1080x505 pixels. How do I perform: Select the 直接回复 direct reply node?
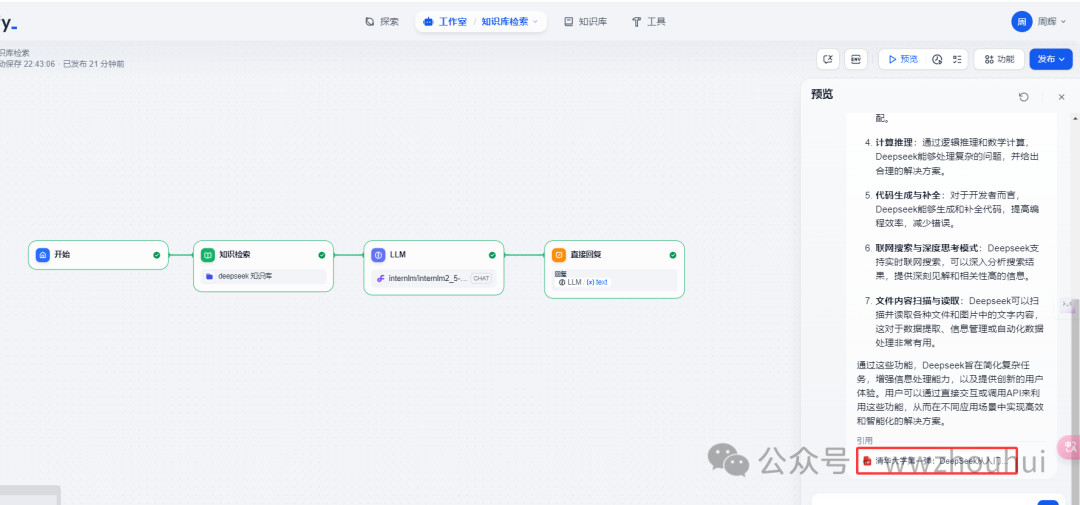tap(614, 255)
